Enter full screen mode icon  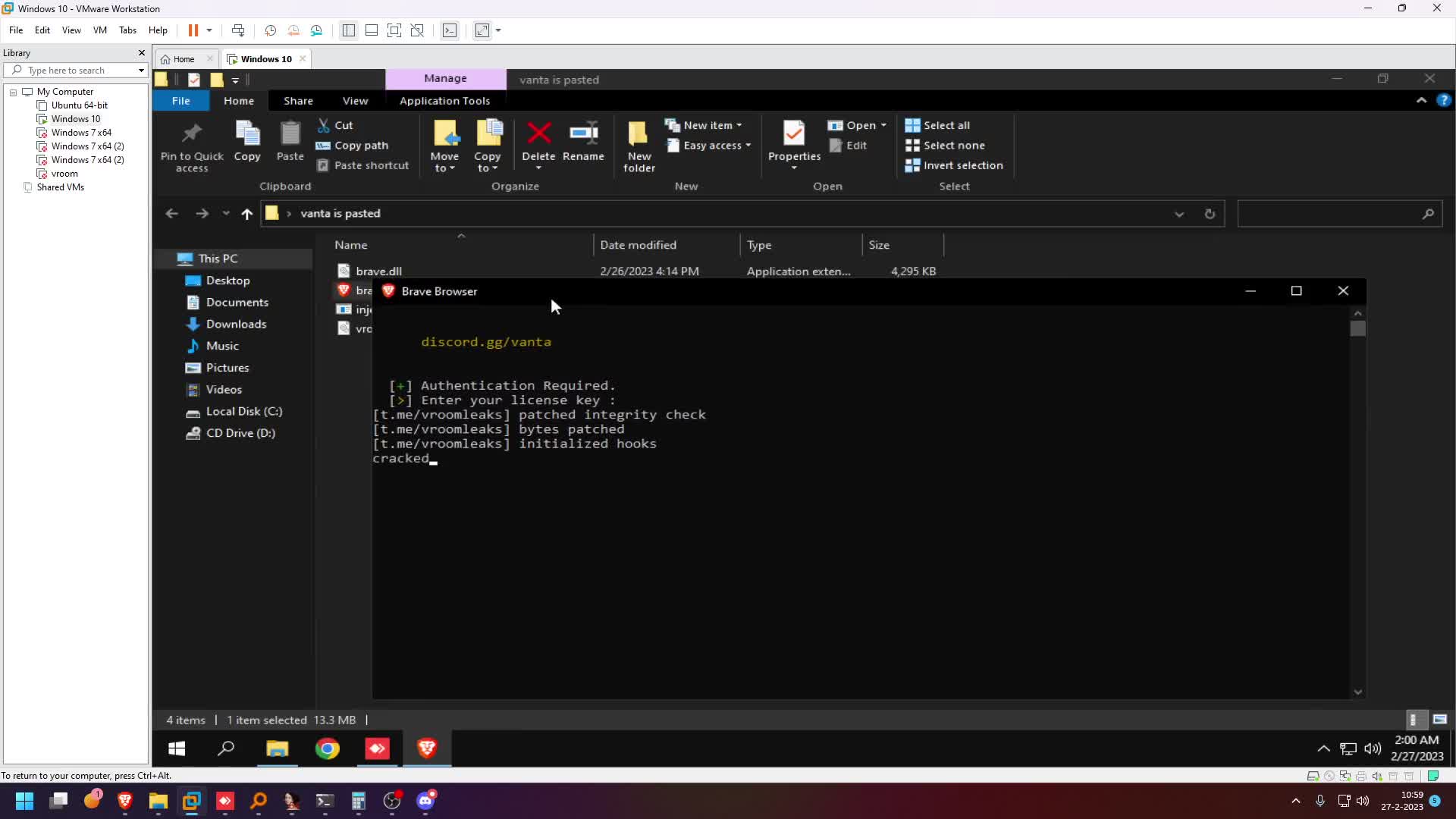click(x=394, y=30)
